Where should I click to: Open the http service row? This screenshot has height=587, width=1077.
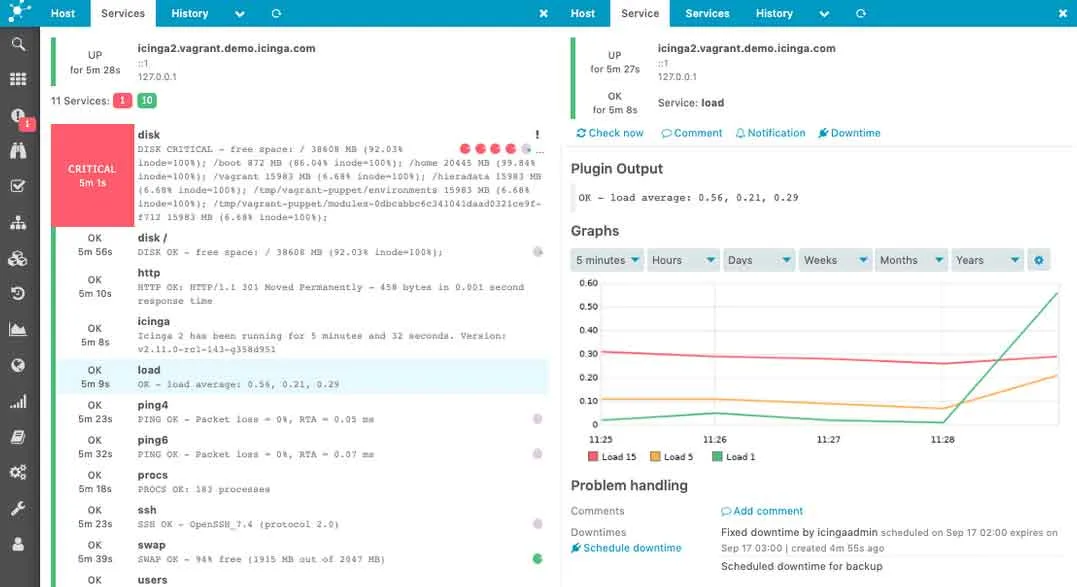(299, 286)
